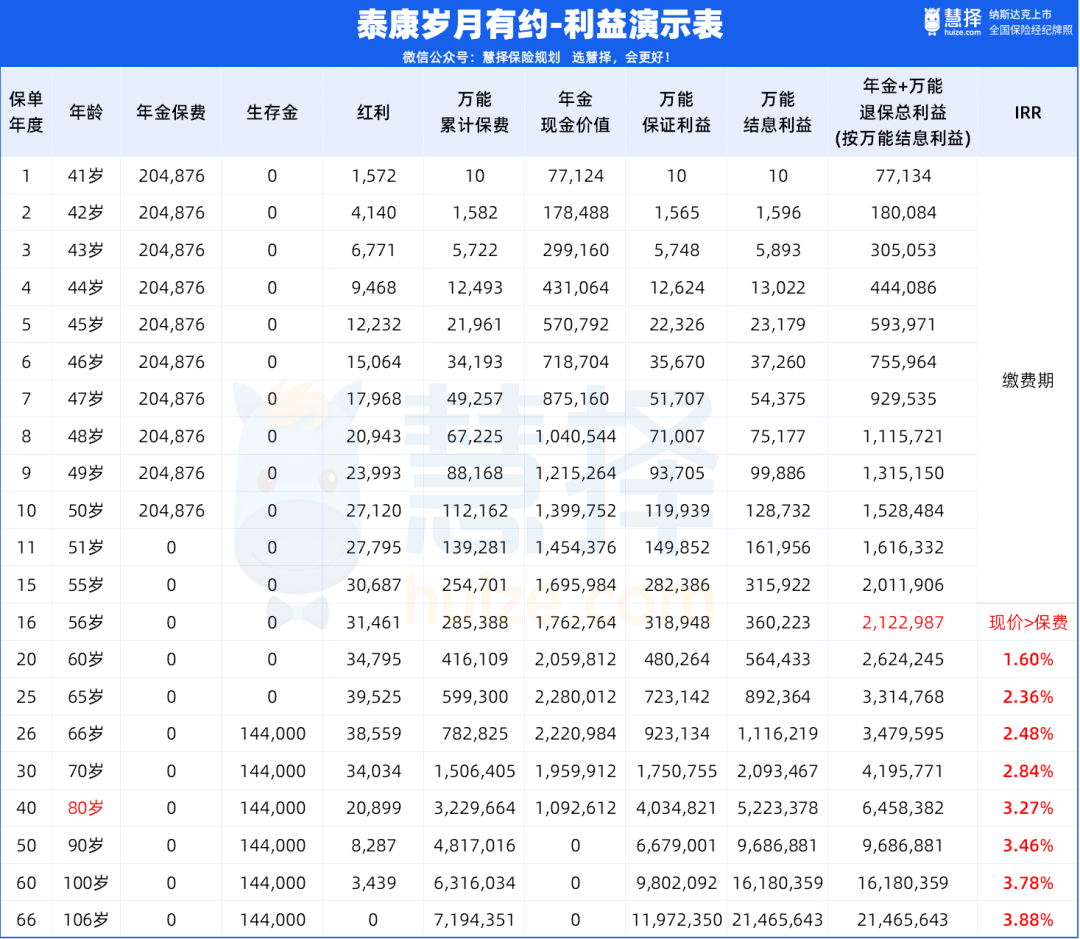This screenshot has height=939, width=1080.
Task: Click the 缴费期 cell in the IRR column
Action: coord(1027,380)
